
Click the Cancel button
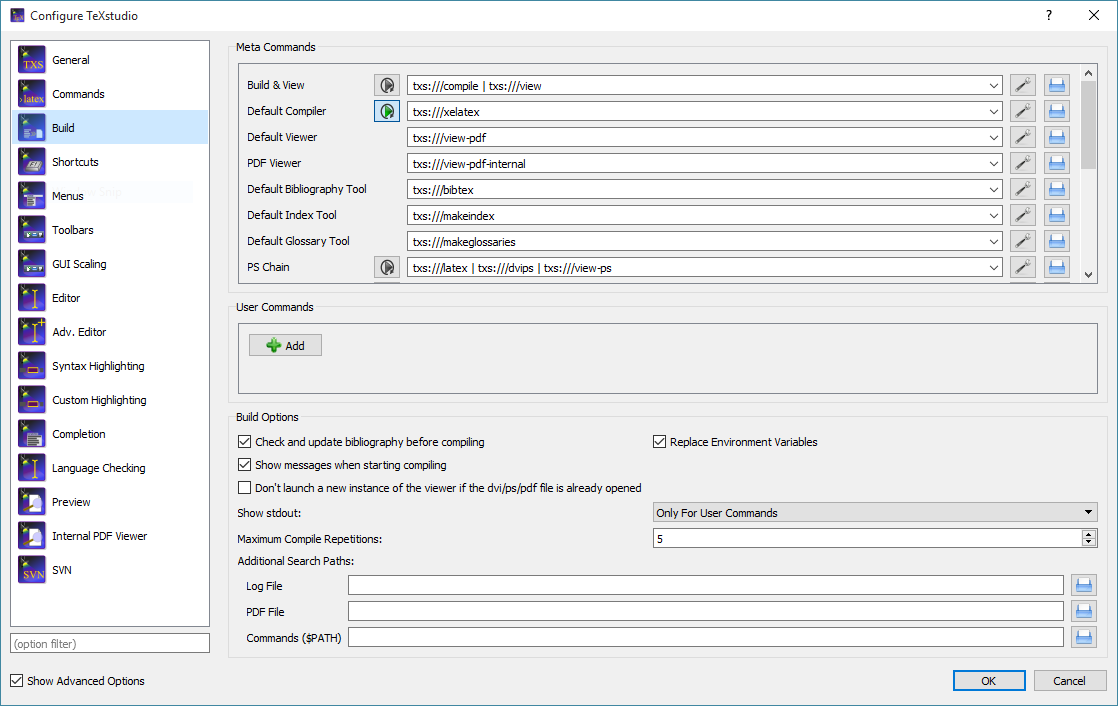click(1070, 681)
